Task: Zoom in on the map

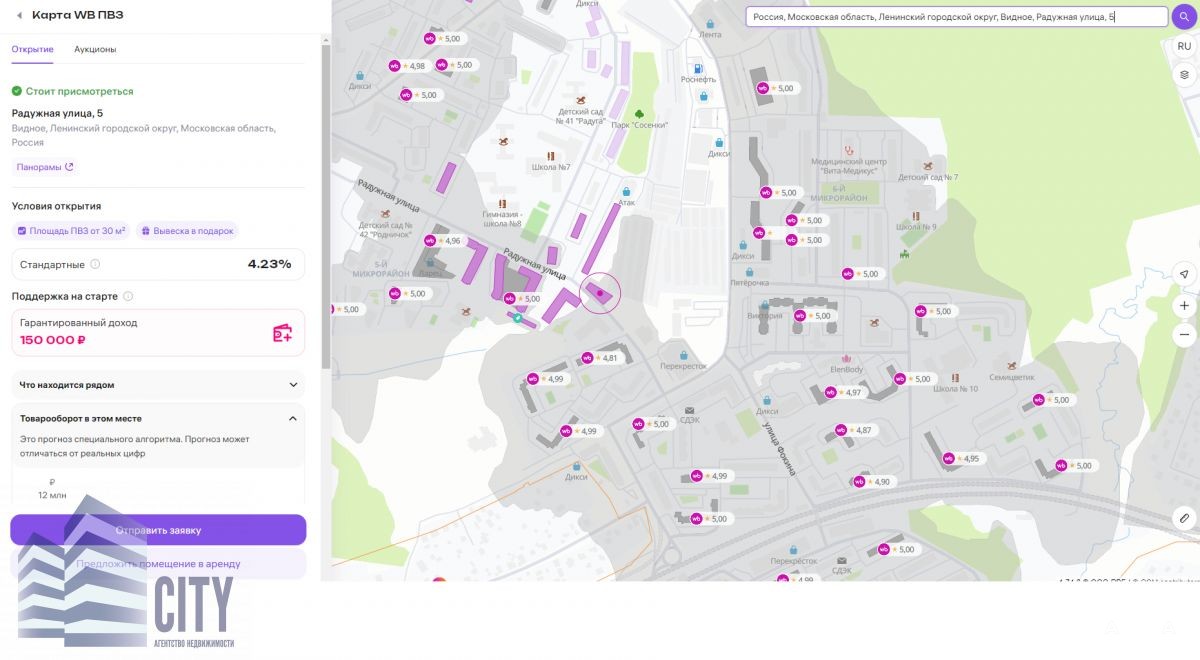Action: tap(1184, 305)
